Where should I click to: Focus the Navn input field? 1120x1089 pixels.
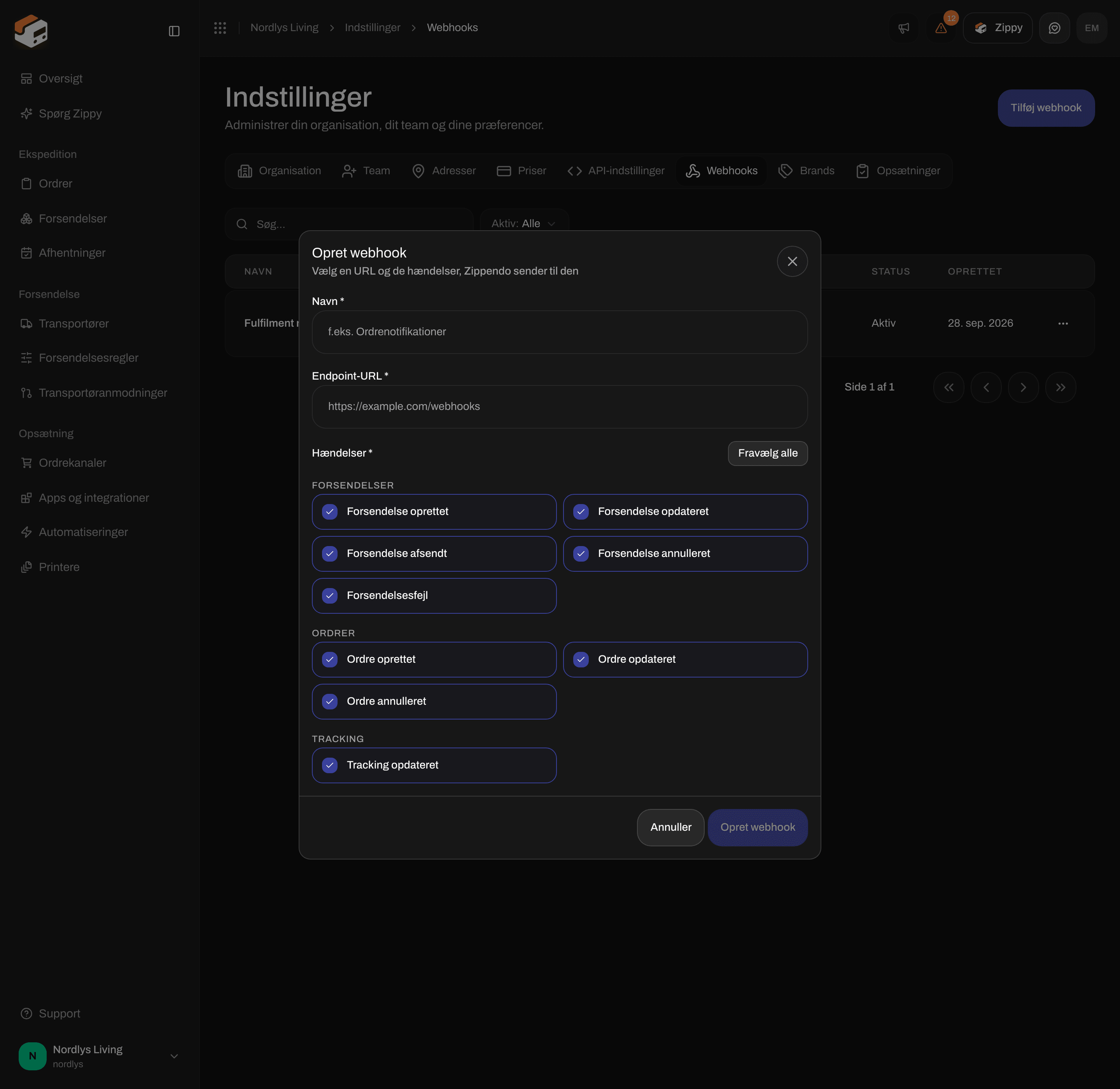point(560,332)
